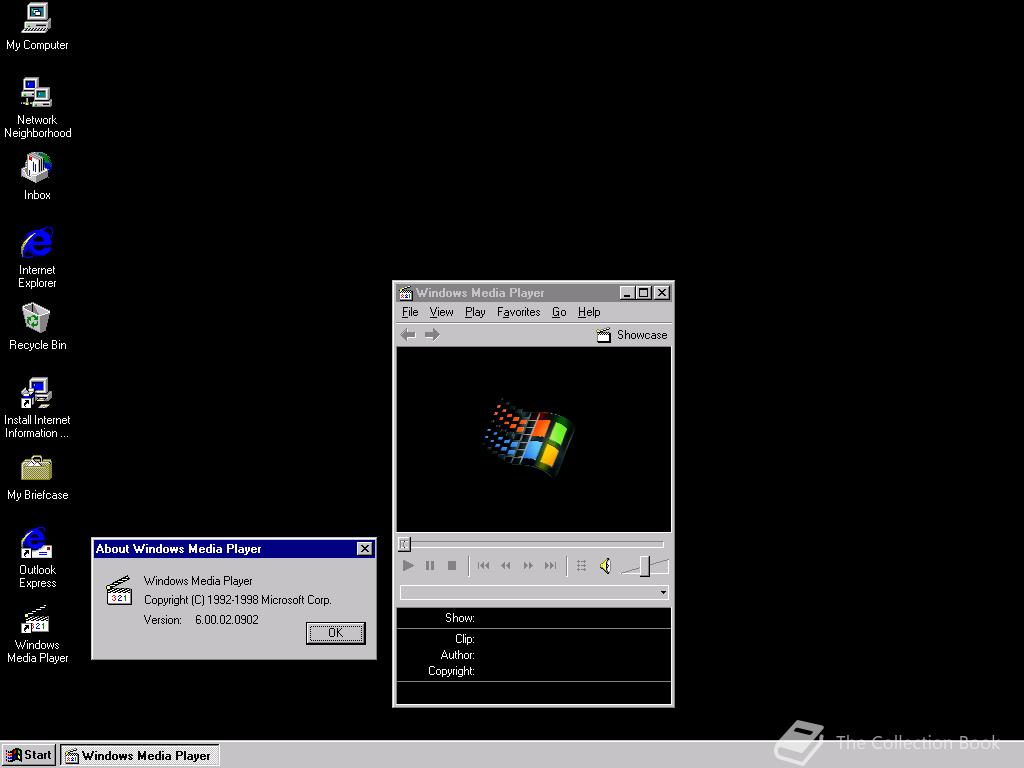Image resolution: width=1024 pixels, height=768 pixels.
Task: Click the Copyright: label in info panel
Action: tap(451, 671)
